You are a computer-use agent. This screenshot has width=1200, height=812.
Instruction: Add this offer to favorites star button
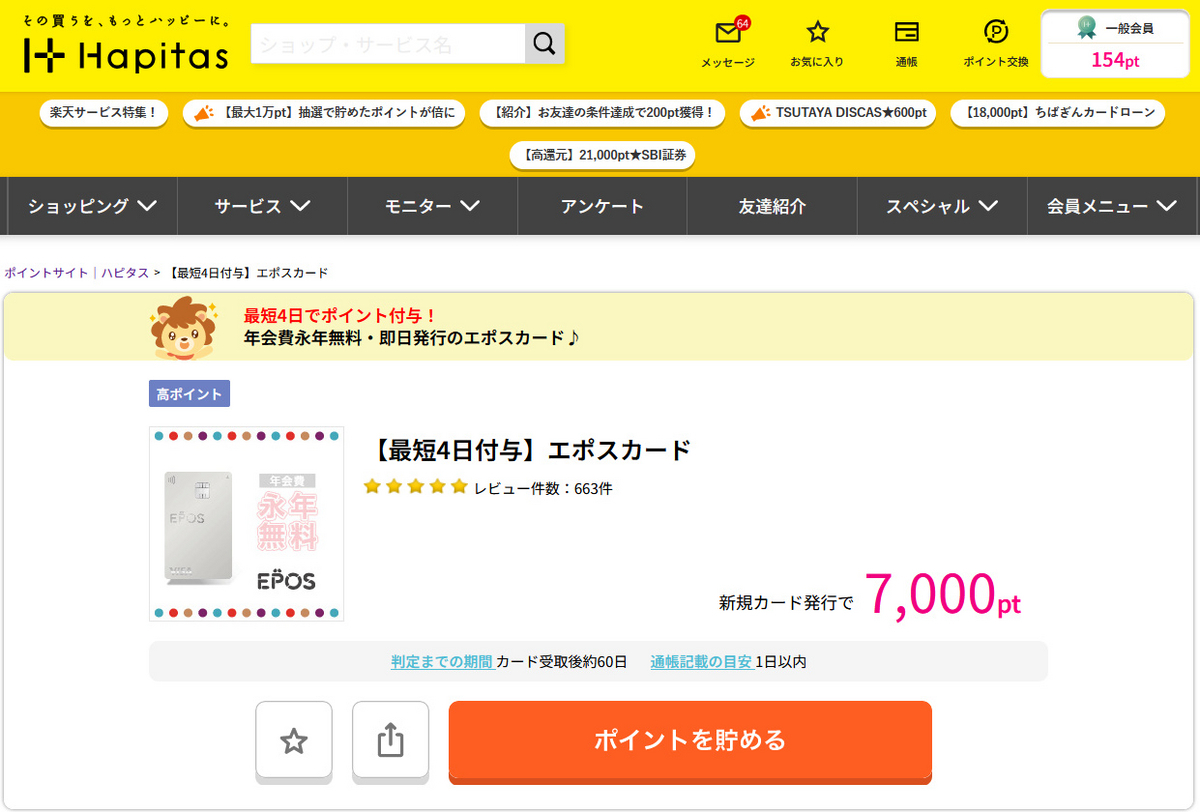click(x=293, y=741)
